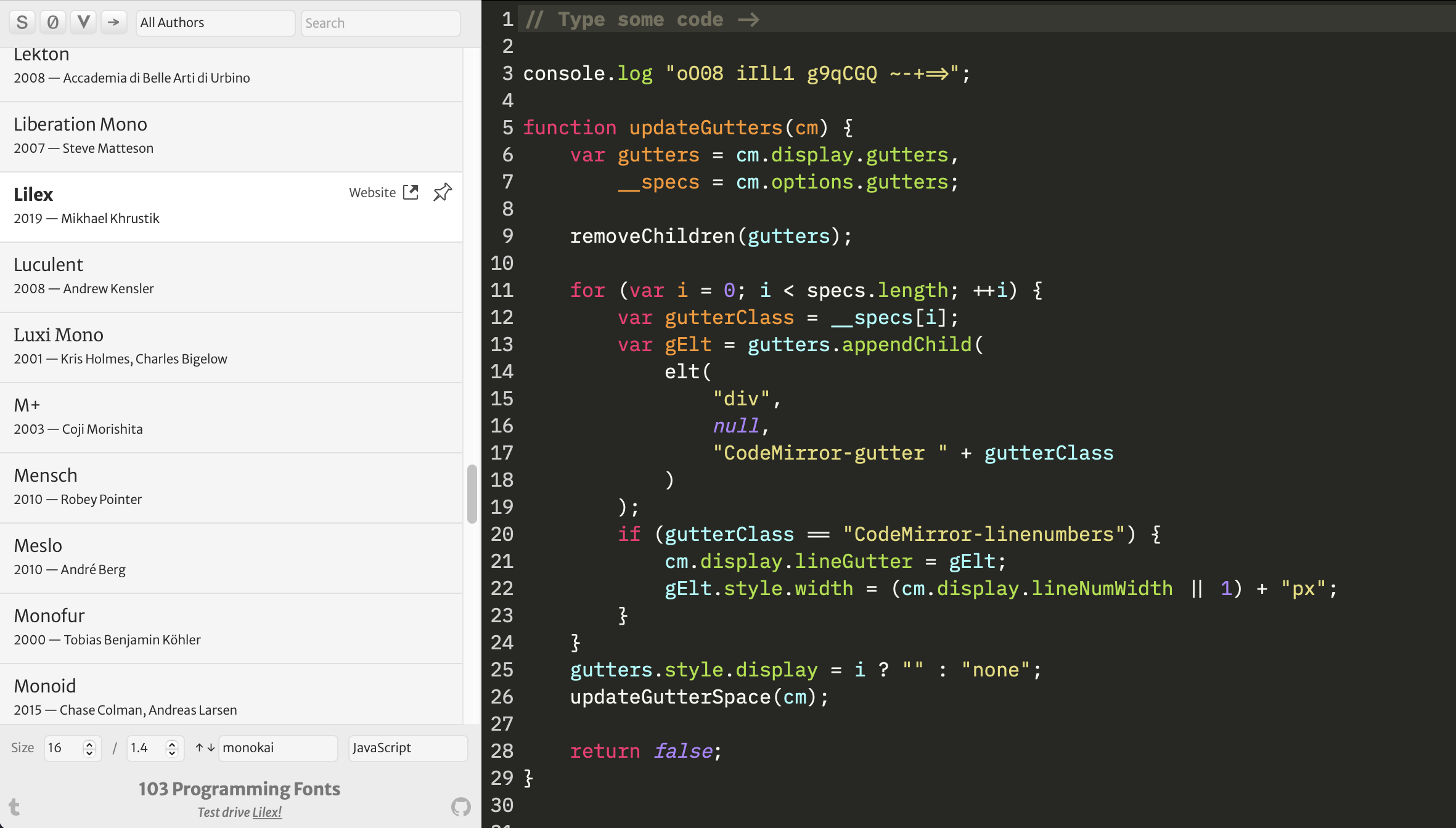This screenshot has width=1456, height=828.
Task: Toggle the 'S' ligature settings button
Action: click(x=21, y=22)
